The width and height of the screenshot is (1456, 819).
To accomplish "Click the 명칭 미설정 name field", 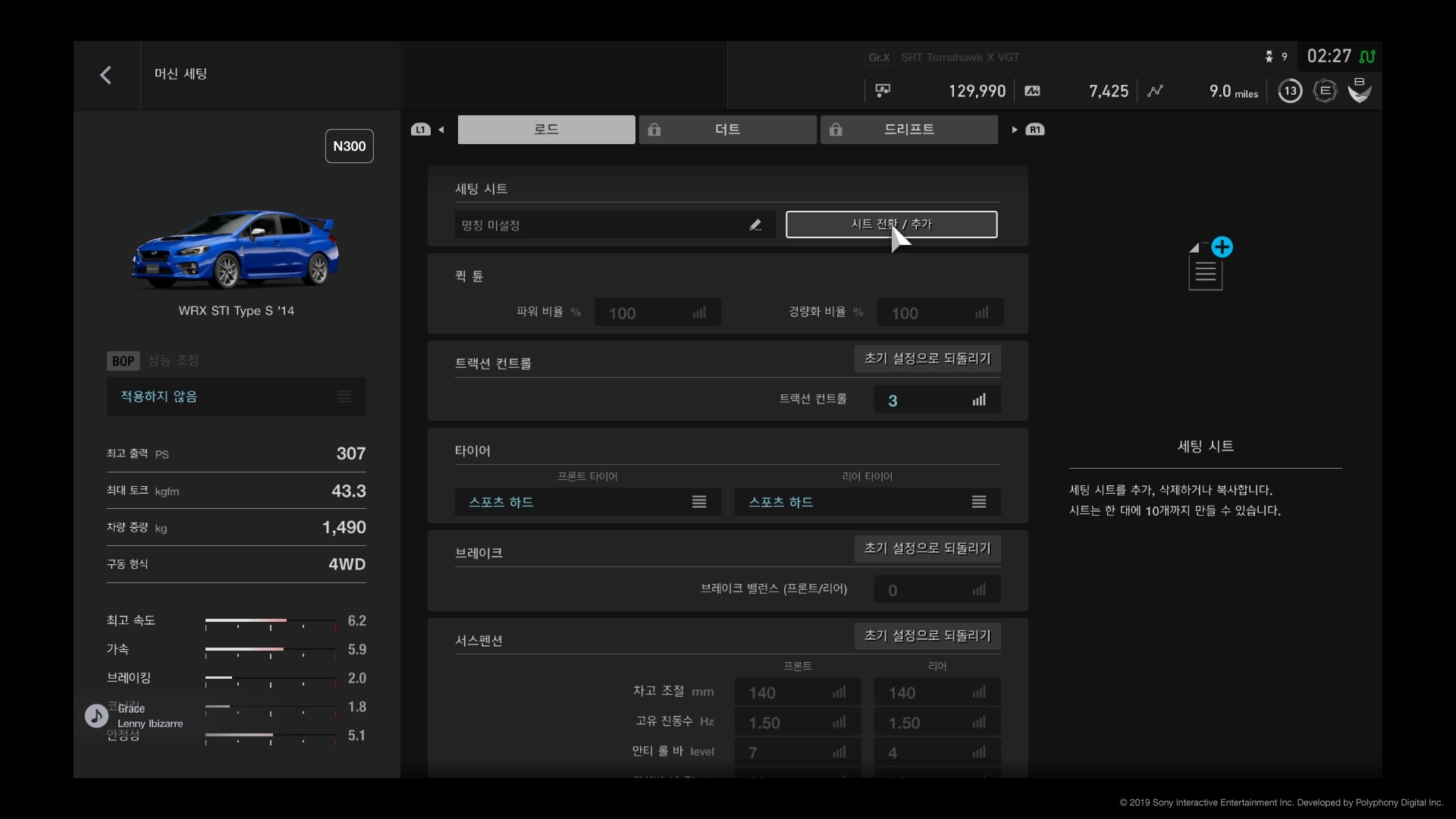I will pos(614,225).
